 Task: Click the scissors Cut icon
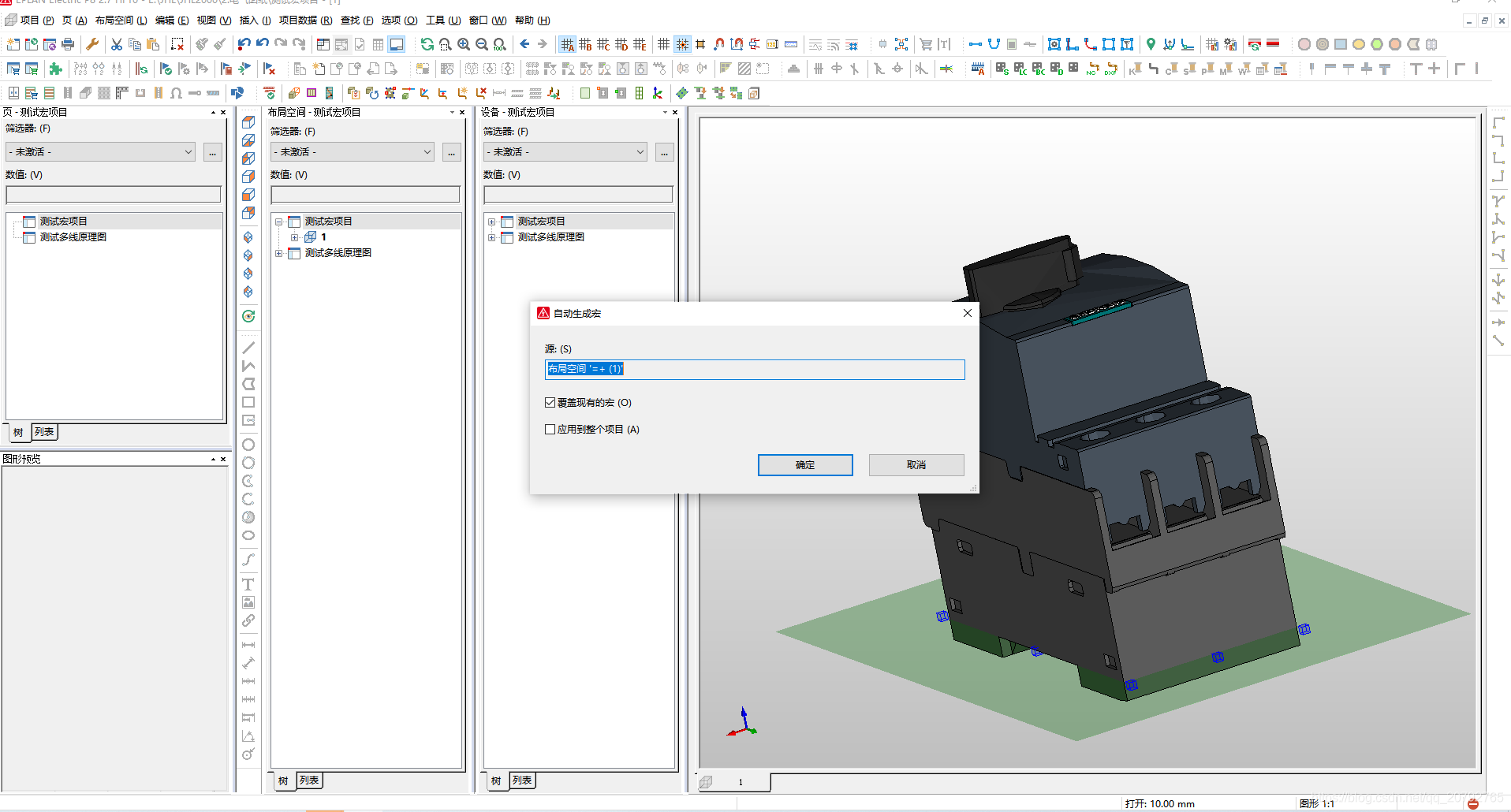pyautogui.click(x=117, y=44)
